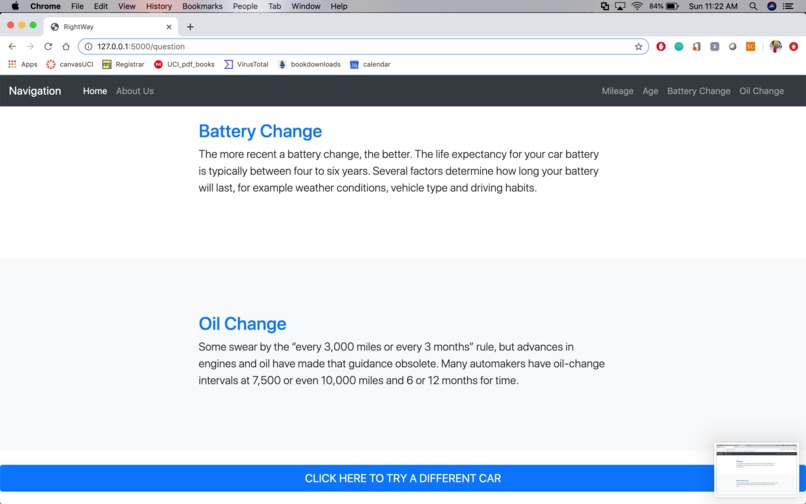Image resolution: width=806 pixels, height=504 pixels.
Task: Click the teal round extension icon
Action: (679, 46)
